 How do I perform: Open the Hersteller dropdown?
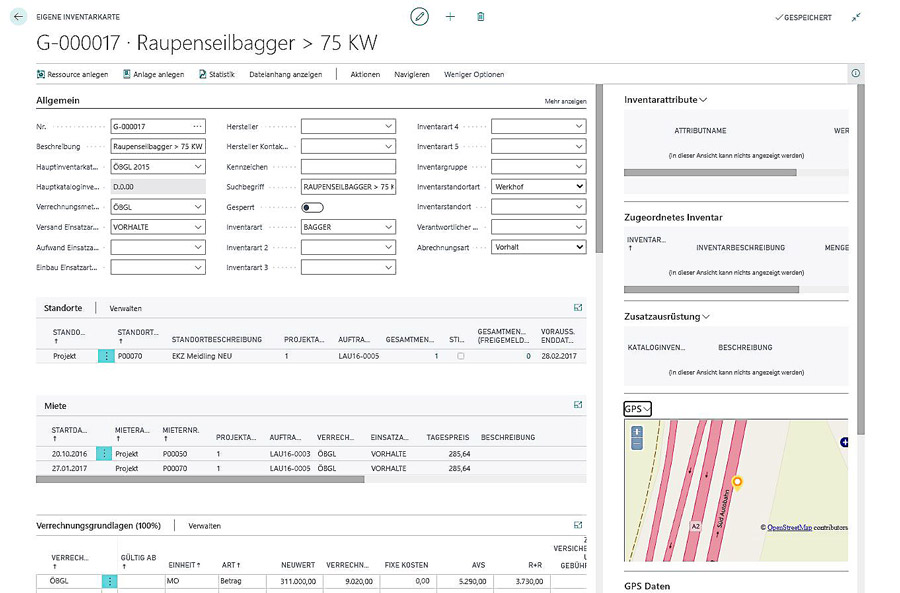pos(388,126)
